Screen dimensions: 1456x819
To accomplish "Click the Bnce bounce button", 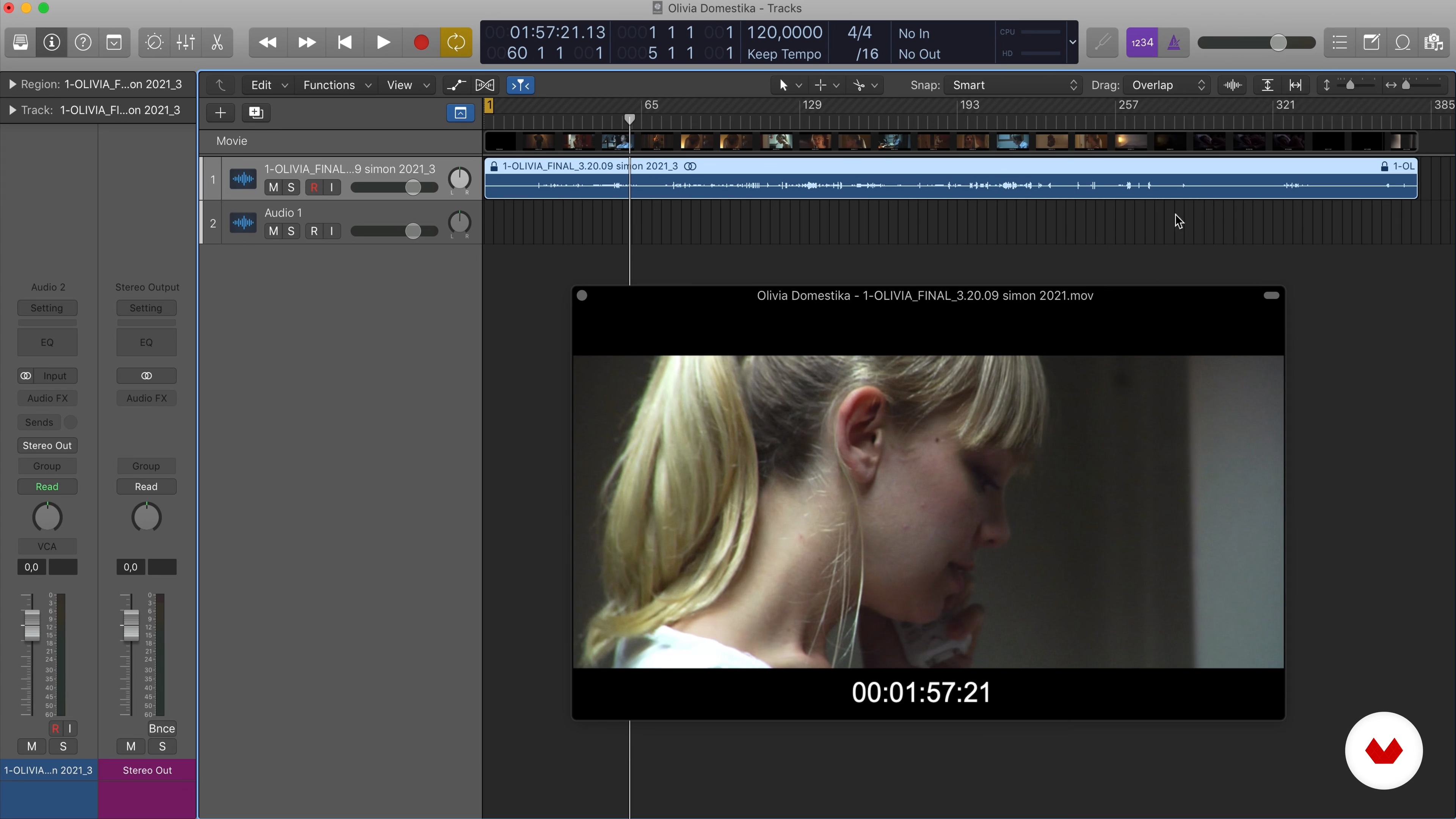I will click(x=162, y=728).
